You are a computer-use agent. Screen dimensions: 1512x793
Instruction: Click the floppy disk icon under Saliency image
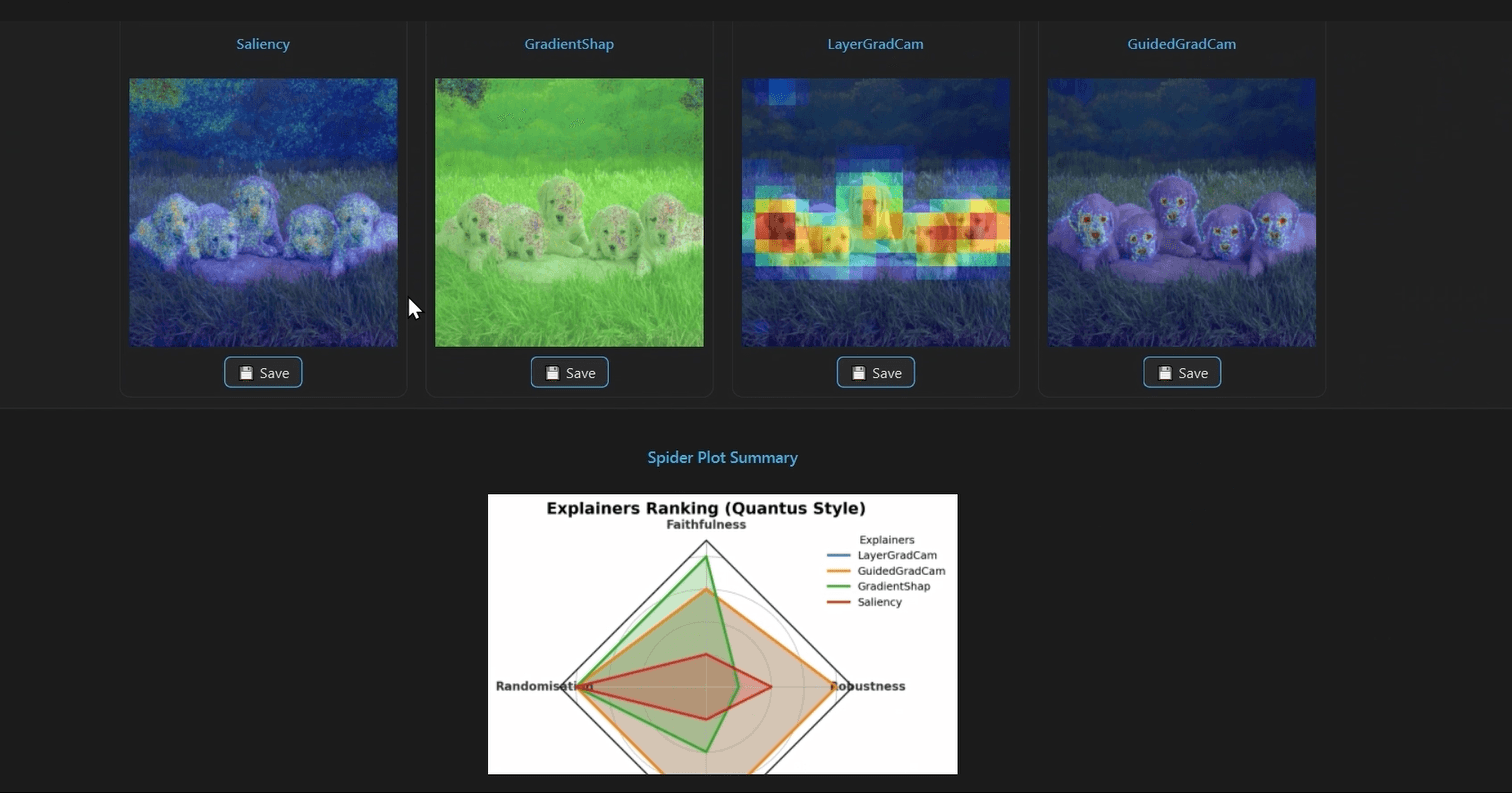pyautogui.click(x=246, y=373)
